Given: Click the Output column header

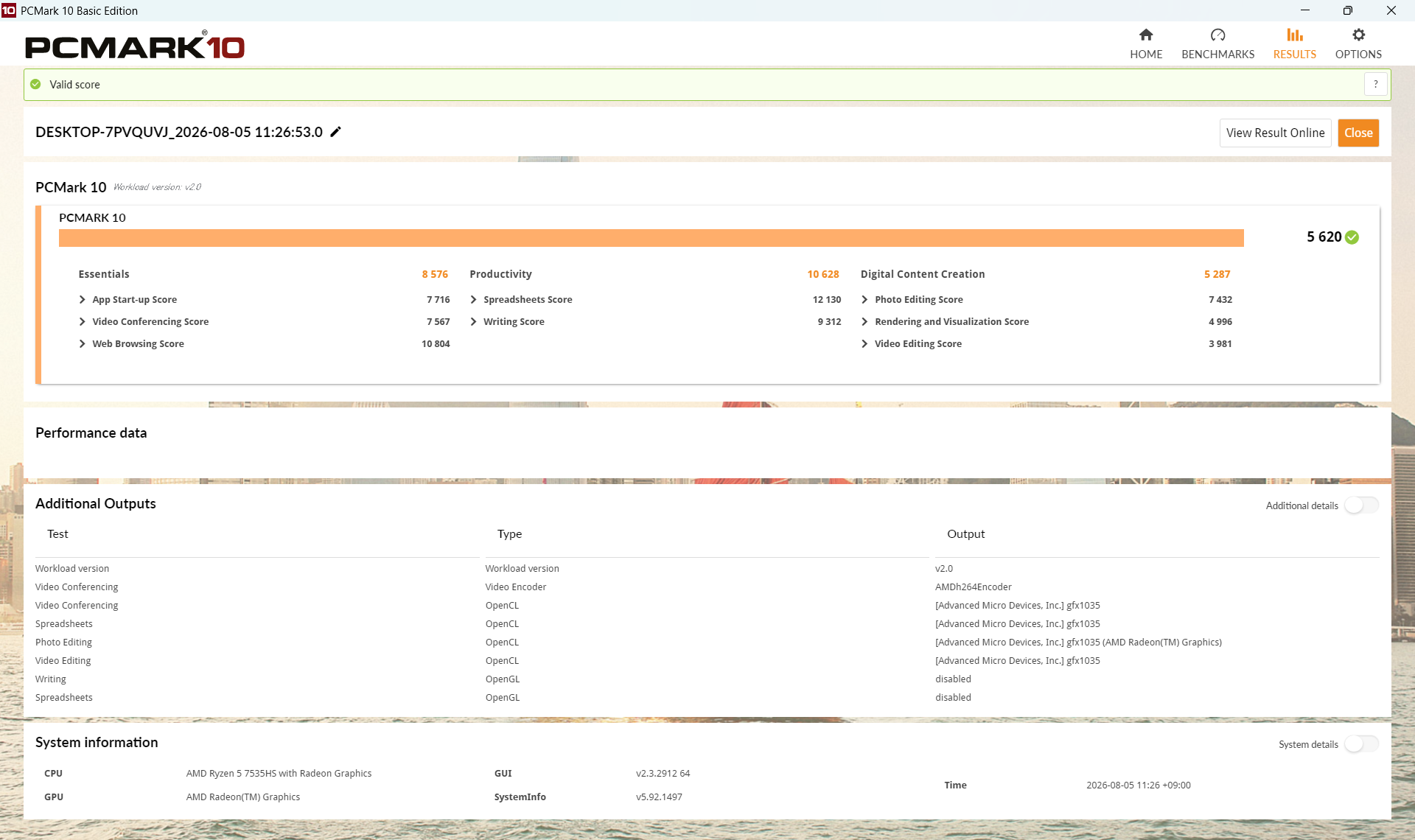Looking at the screenshot, I should click(965, 534).
